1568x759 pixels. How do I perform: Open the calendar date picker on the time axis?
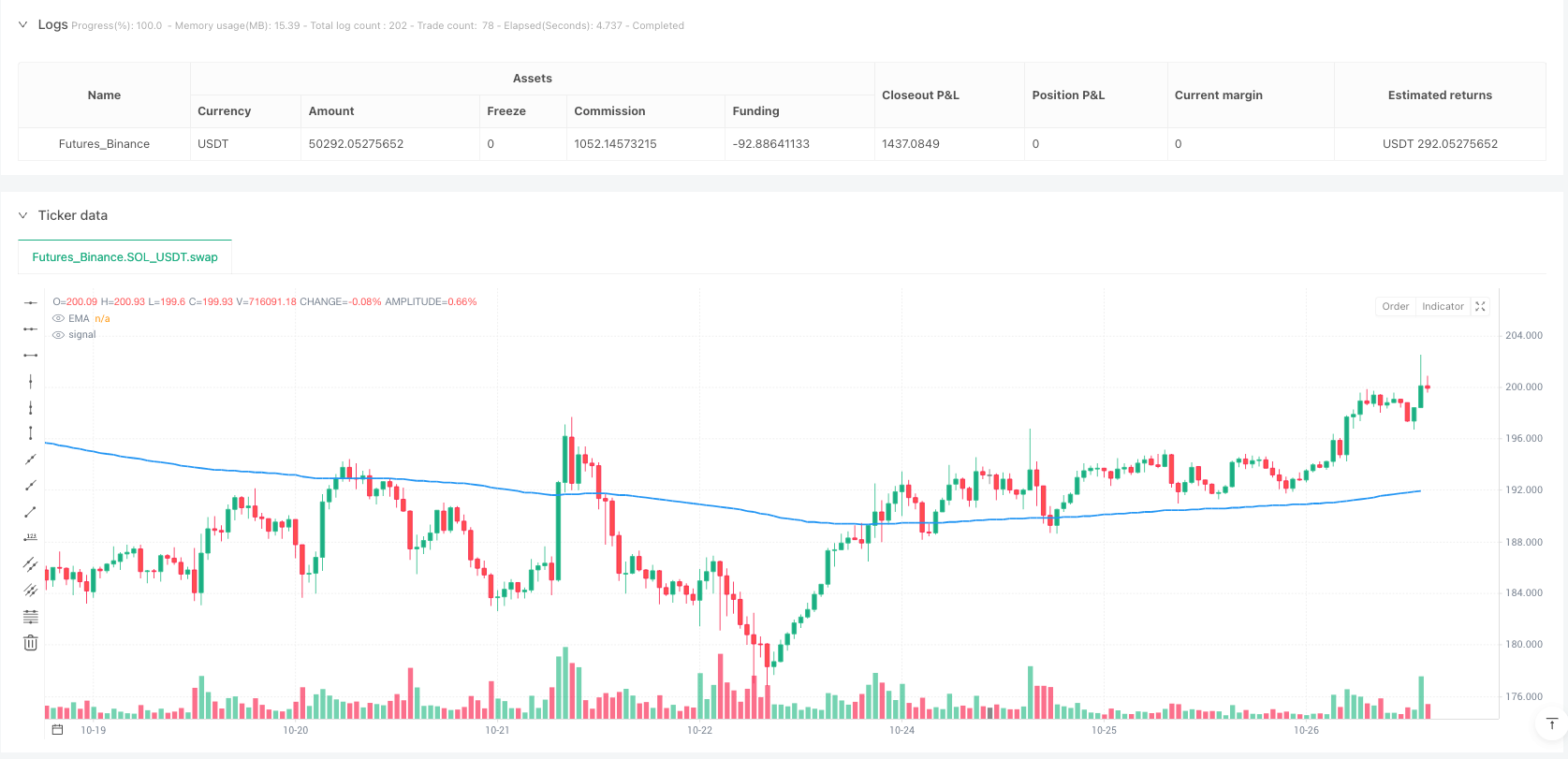(57, 730)
